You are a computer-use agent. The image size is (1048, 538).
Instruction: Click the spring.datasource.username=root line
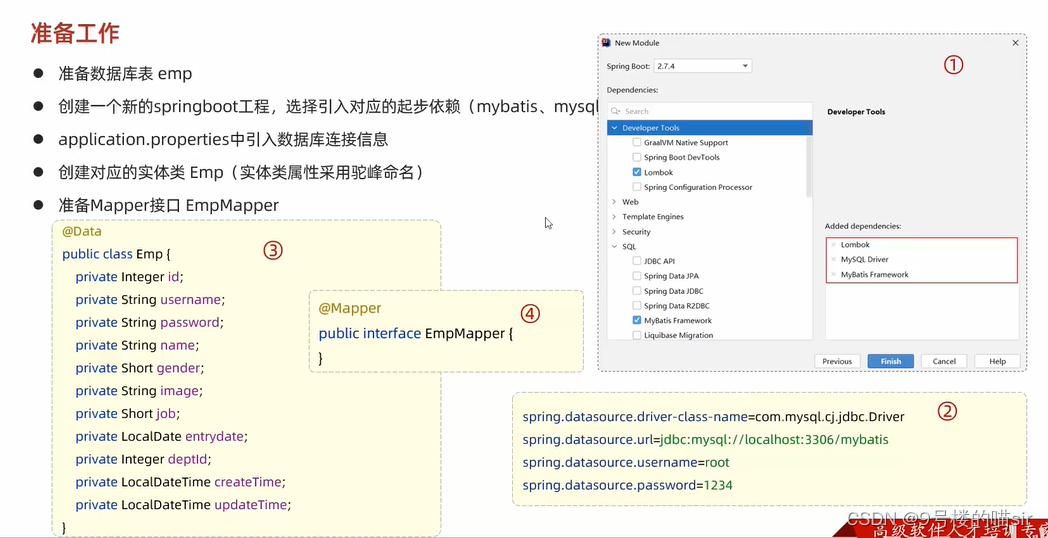(626, 462)
